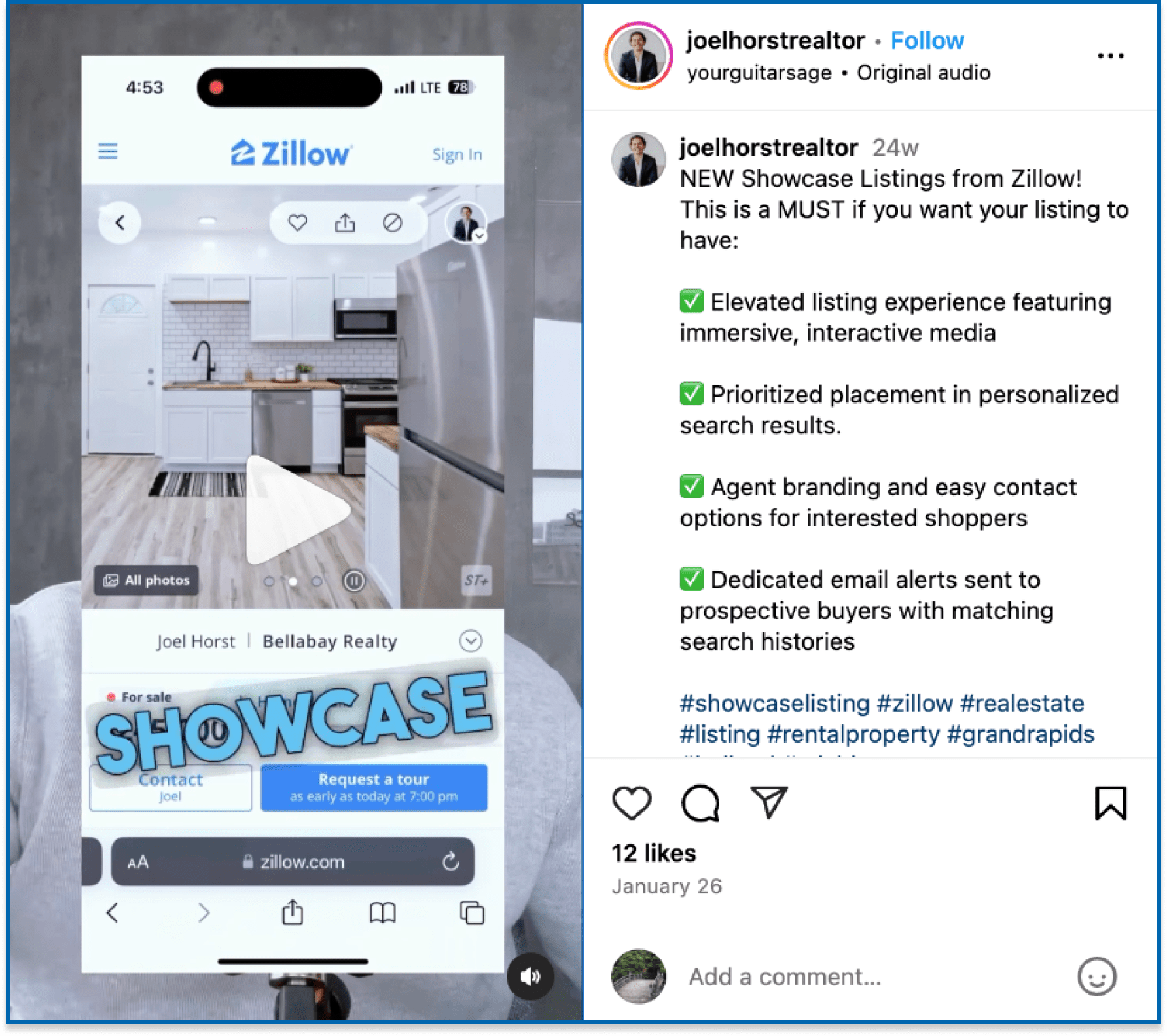The height and width of the screenshot is (1036, 1167).
Task: Expand the Joel Horst Bellabay Realty chevron
Action: (x=471, y=641)
